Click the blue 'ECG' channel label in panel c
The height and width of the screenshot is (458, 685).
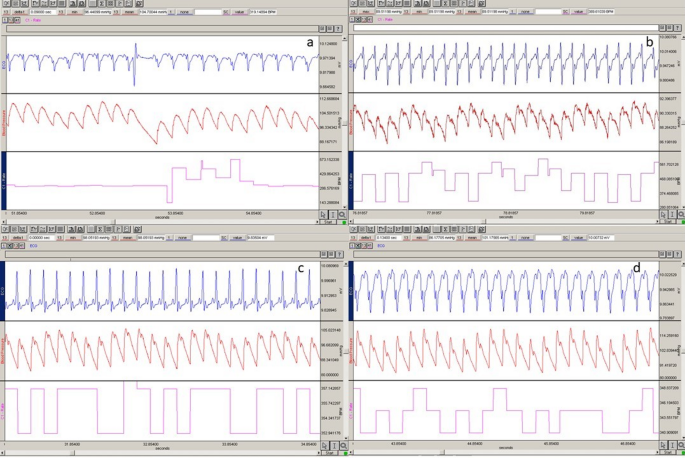(34, 246)
